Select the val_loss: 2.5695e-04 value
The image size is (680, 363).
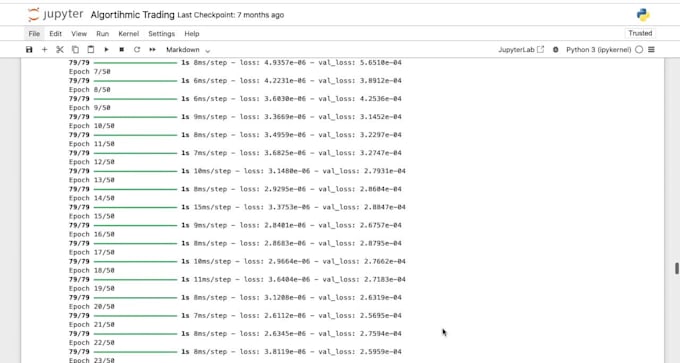[360, 316]
